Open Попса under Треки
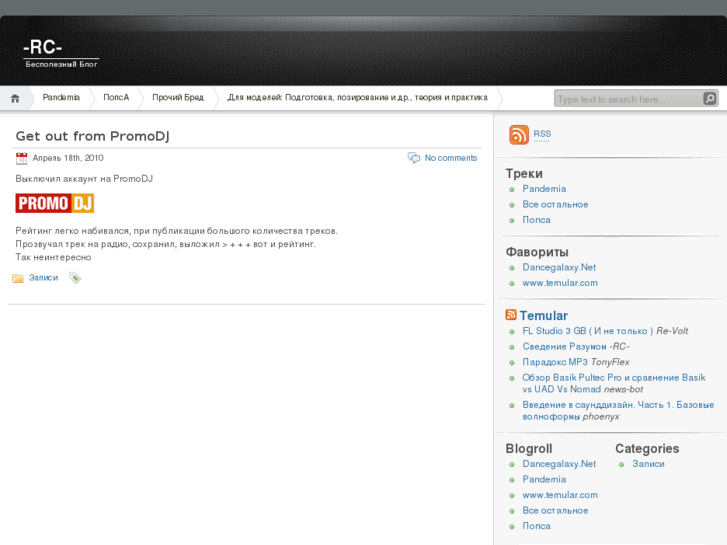Image resolution: width=727 pixels, height=545 pixels. 536,220
